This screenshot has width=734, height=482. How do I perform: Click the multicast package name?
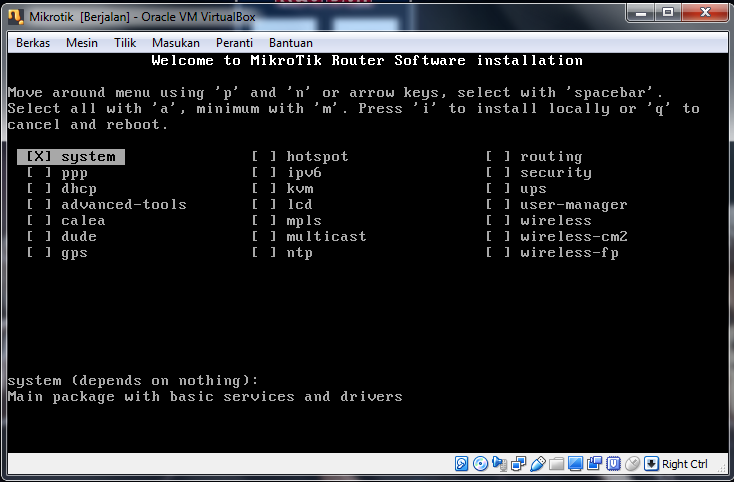tap(326, 237)
